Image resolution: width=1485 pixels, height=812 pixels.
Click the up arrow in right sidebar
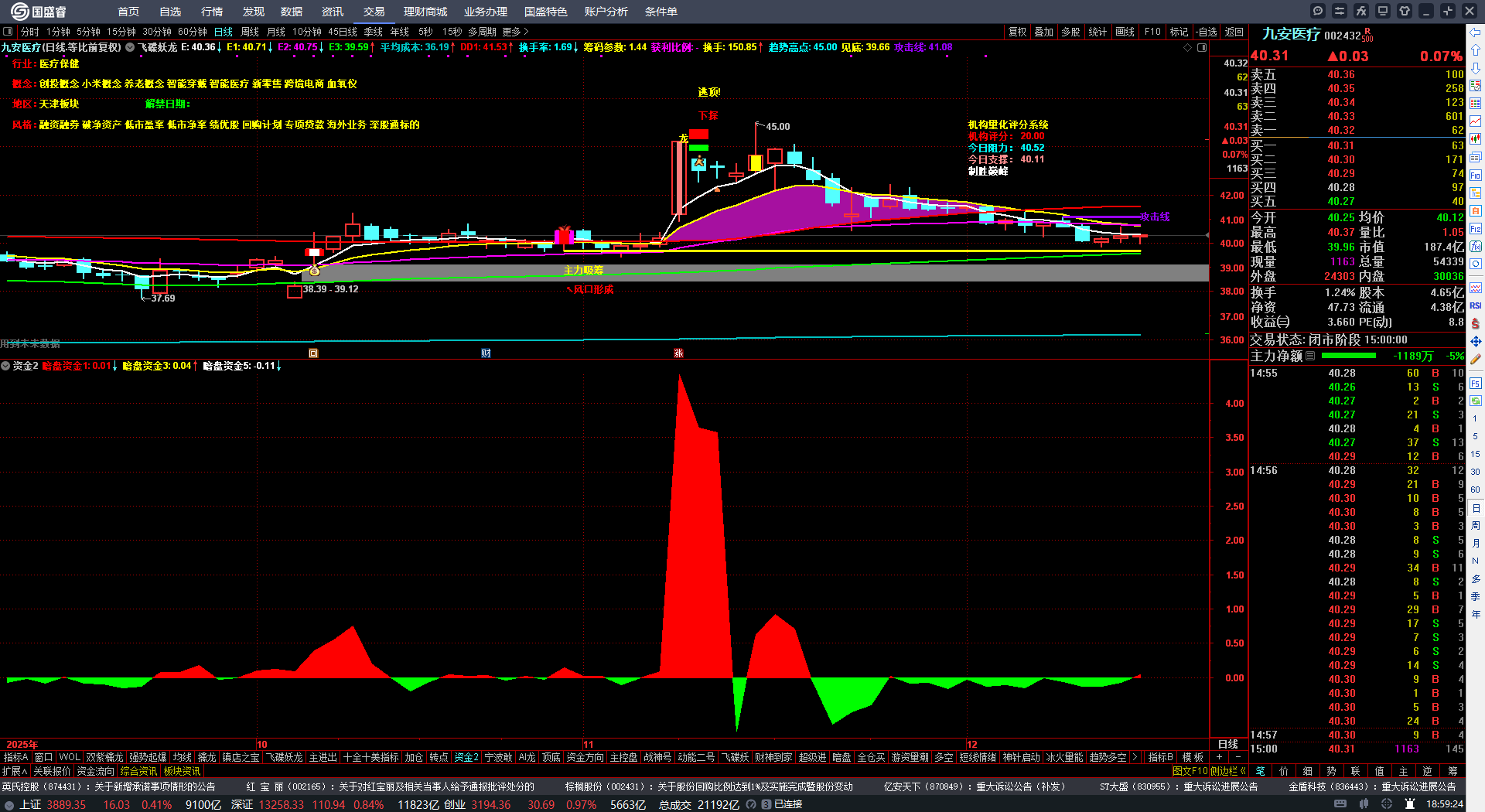click(x=1476, y=50)
